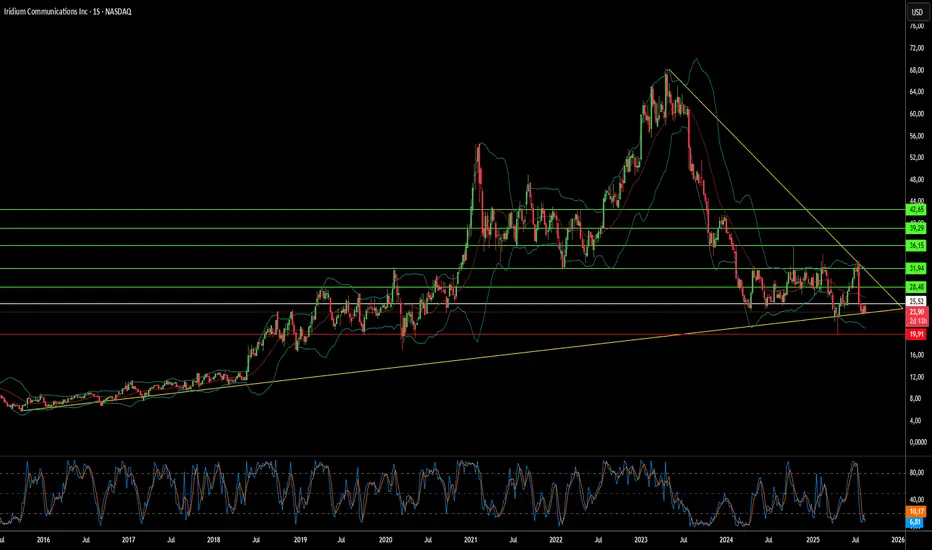Click the 56,00 price scale value
This screenshot has height=550, width=932.
point(917,136)
